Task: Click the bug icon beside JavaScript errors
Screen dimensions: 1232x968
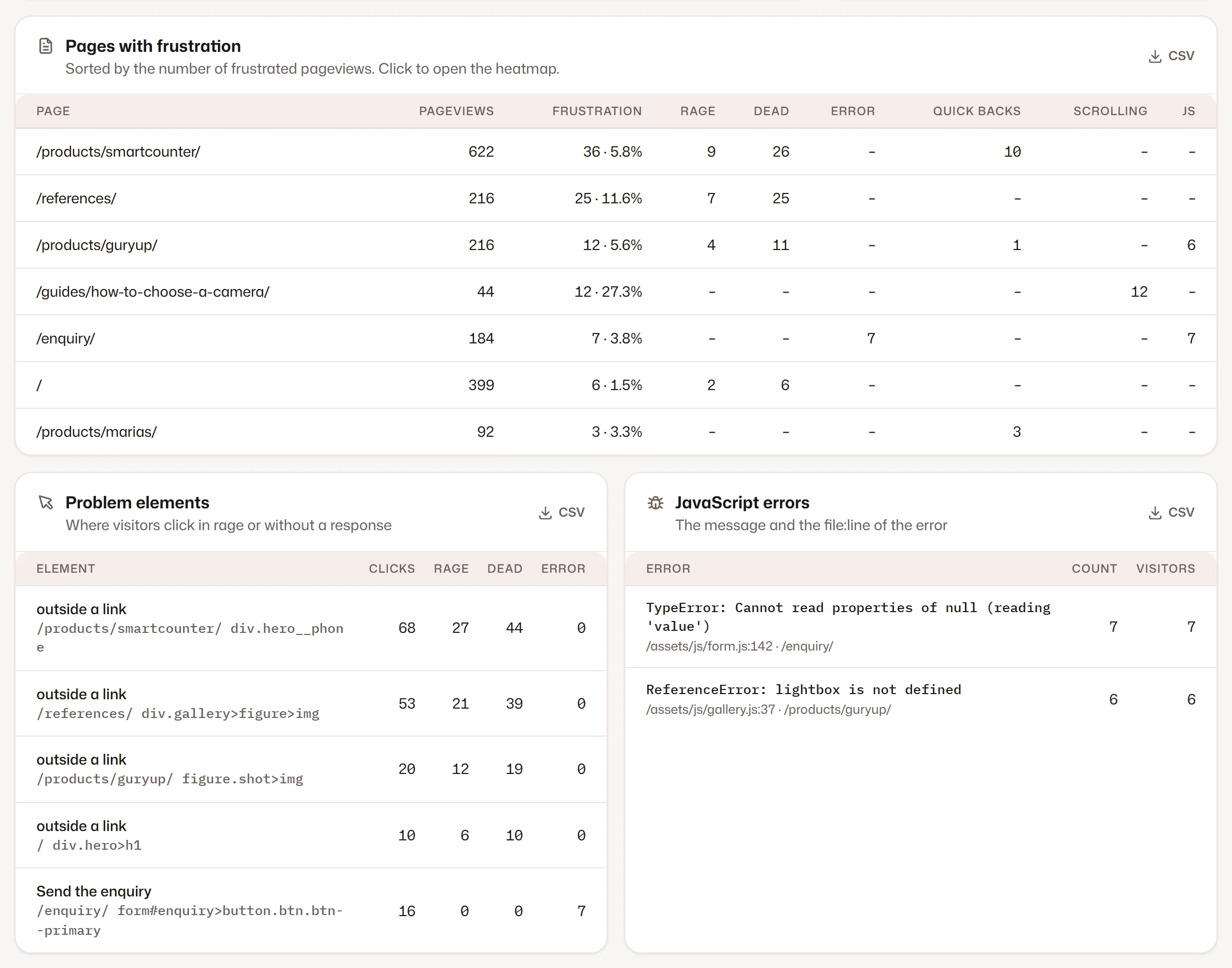Action: [655, 502]
